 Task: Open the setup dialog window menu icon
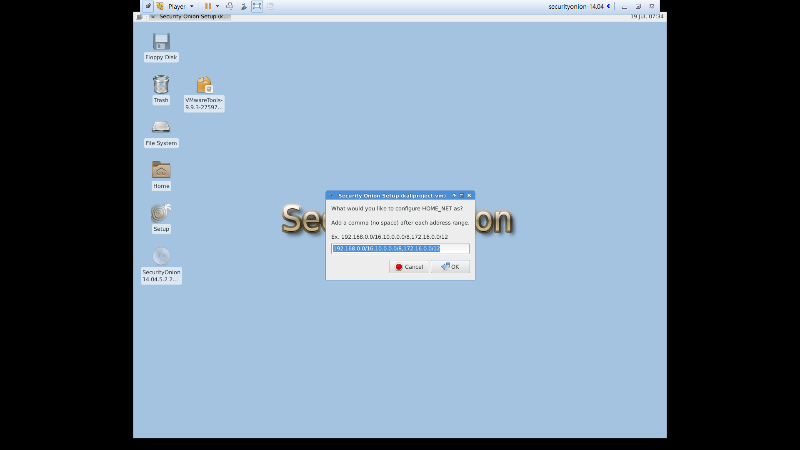[331, 195]
